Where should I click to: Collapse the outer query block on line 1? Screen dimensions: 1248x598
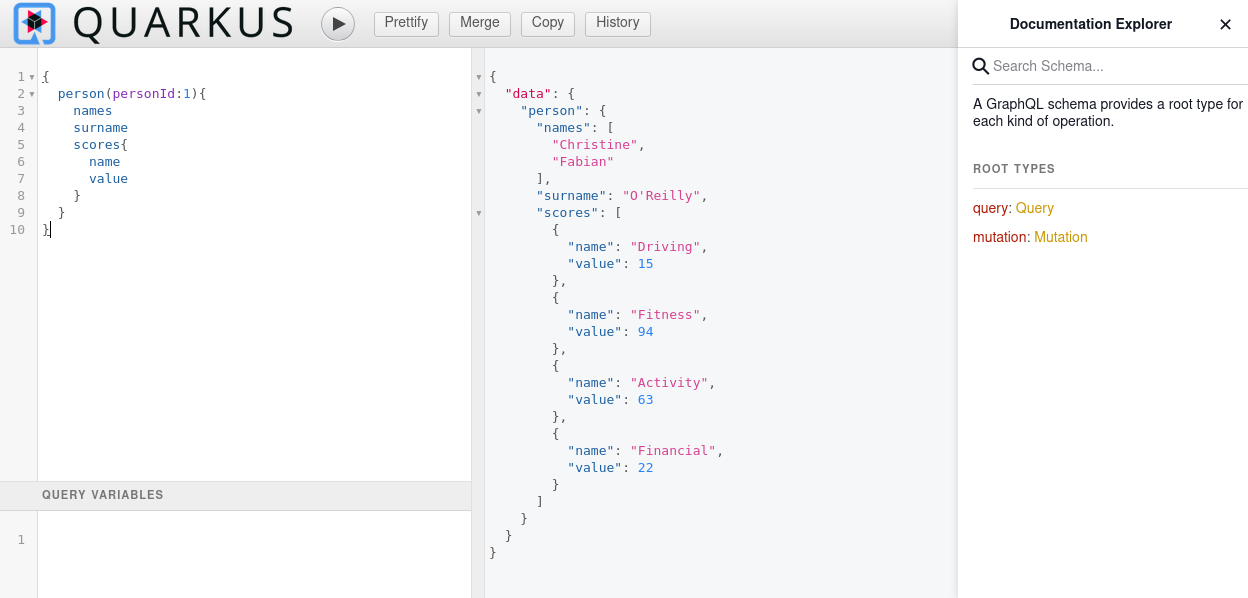33,75
